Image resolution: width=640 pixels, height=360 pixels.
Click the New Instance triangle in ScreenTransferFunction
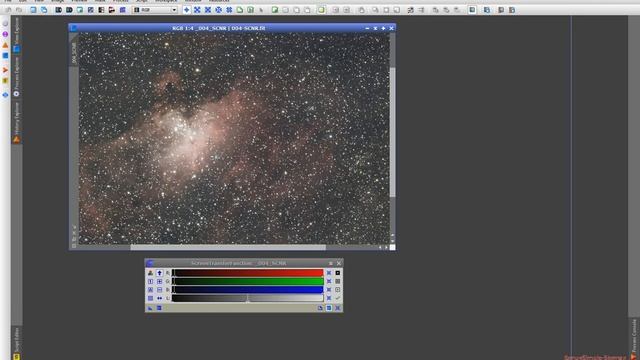[150, 308]
